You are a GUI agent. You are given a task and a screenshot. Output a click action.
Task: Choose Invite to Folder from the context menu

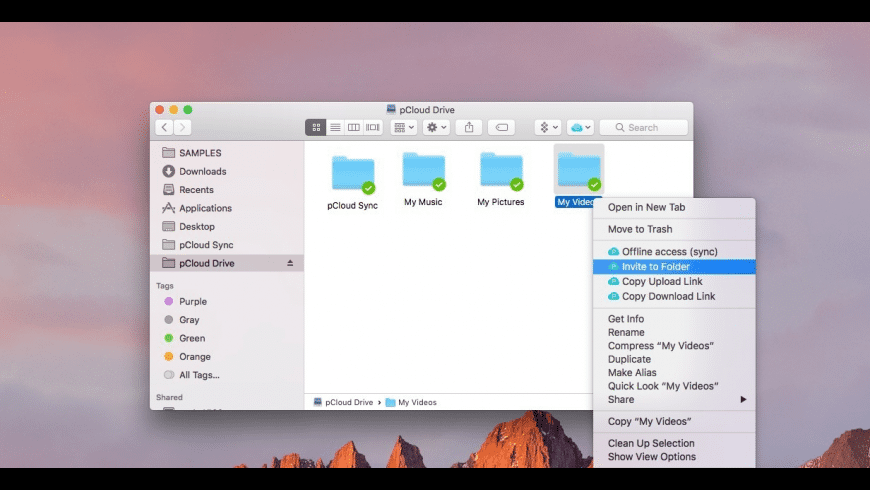coord(655,267)
